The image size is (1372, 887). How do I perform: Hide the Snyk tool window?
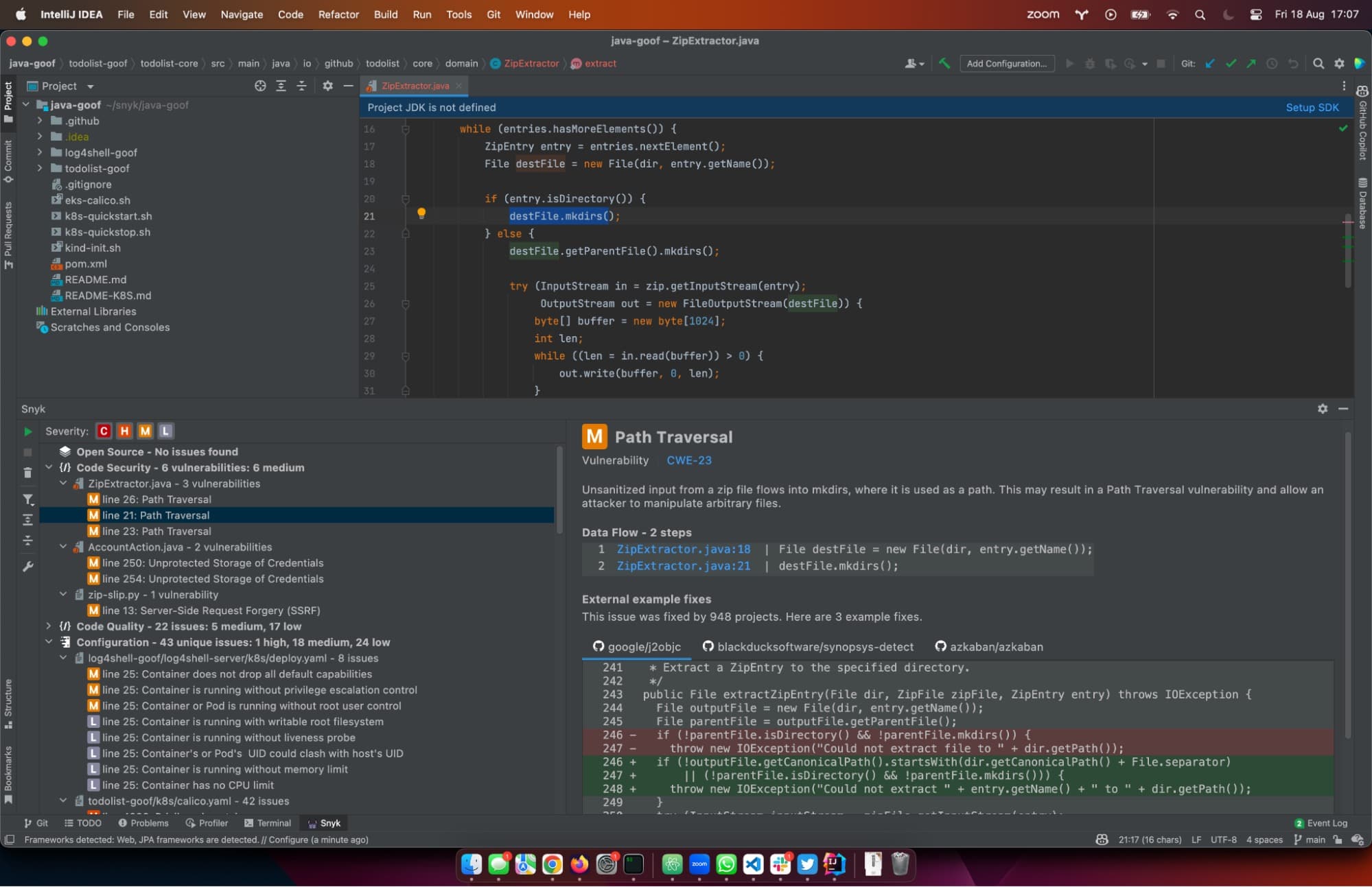(x=1343, y=409)
